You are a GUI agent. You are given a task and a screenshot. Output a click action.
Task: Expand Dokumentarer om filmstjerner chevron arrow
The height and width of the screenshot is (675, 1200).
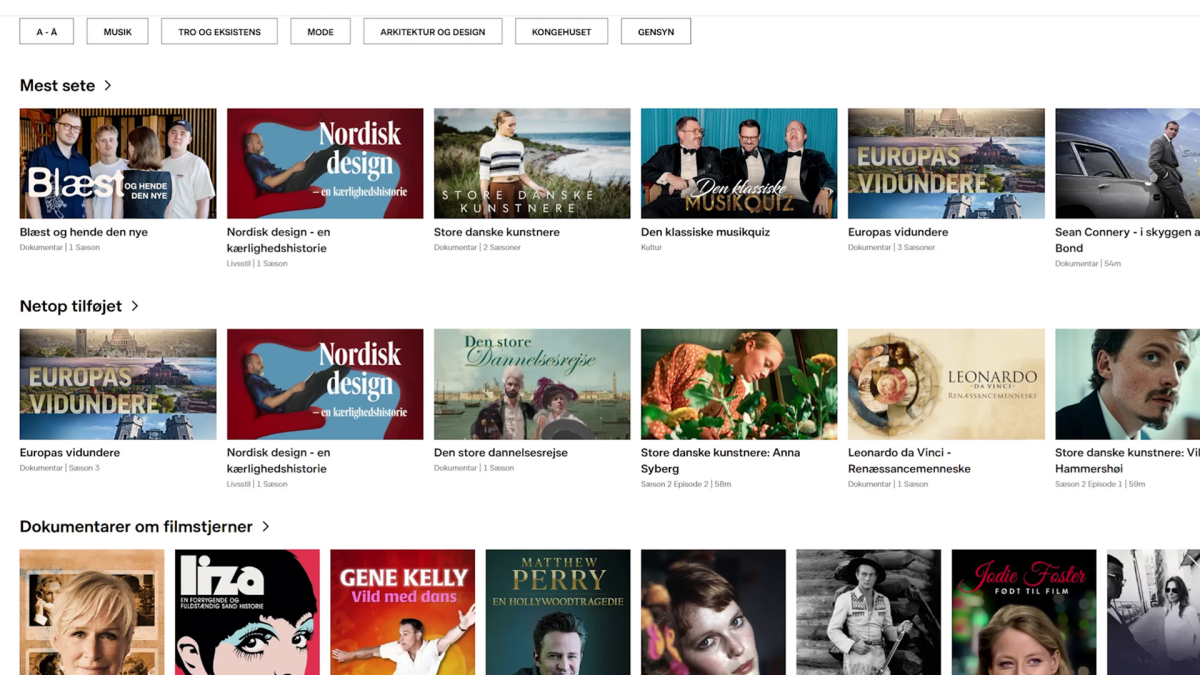266,526
